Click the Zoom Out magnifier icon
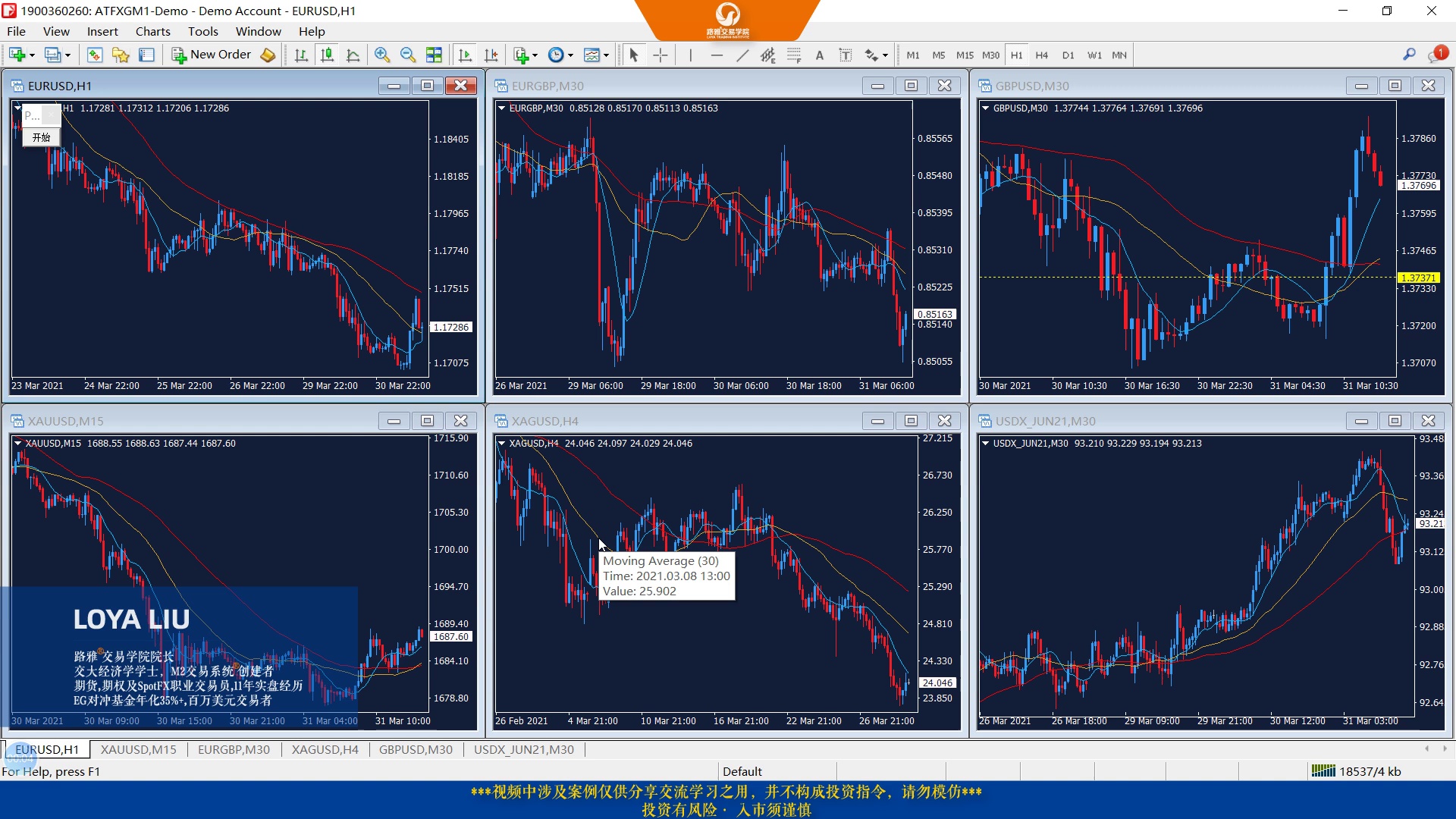 tap(408, 55)
